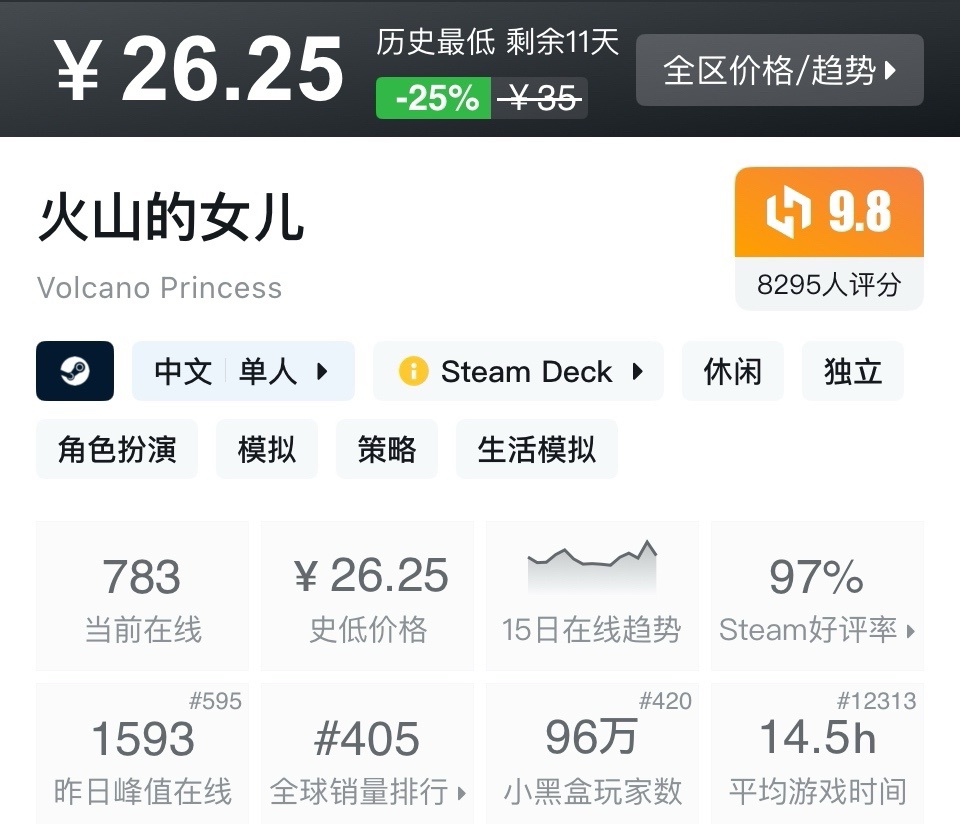Viewport: 960px width, 824px height.
Task: Click the Xiaoheihe score logo icon
Action: (788, 213)
